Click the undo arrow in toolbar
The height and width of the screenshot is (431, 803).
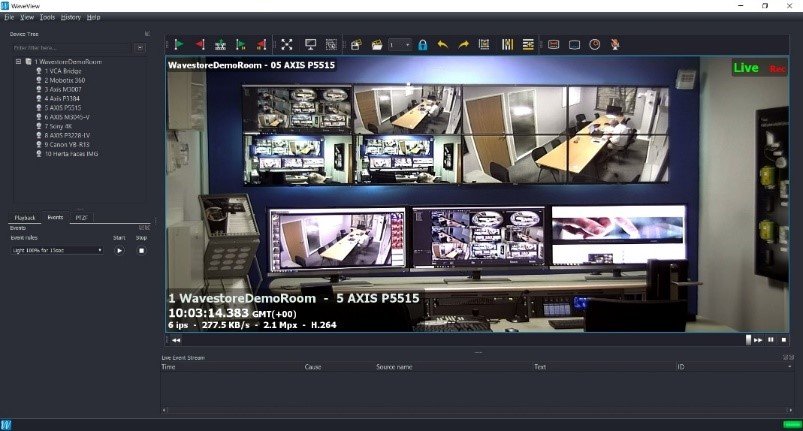point(443,44)
